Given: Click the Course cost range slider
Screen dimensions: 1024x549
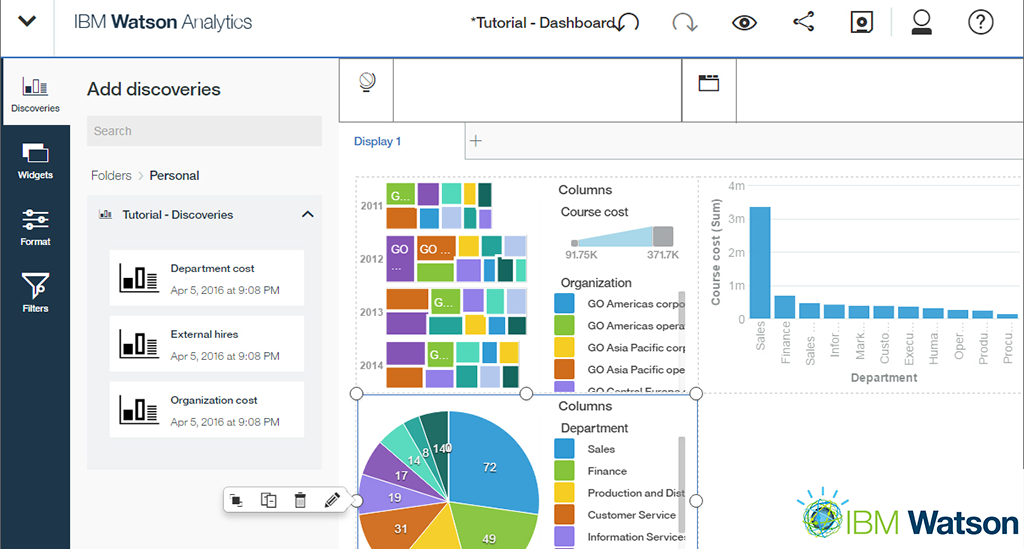Looking at the screenshot, I should 622,237.
